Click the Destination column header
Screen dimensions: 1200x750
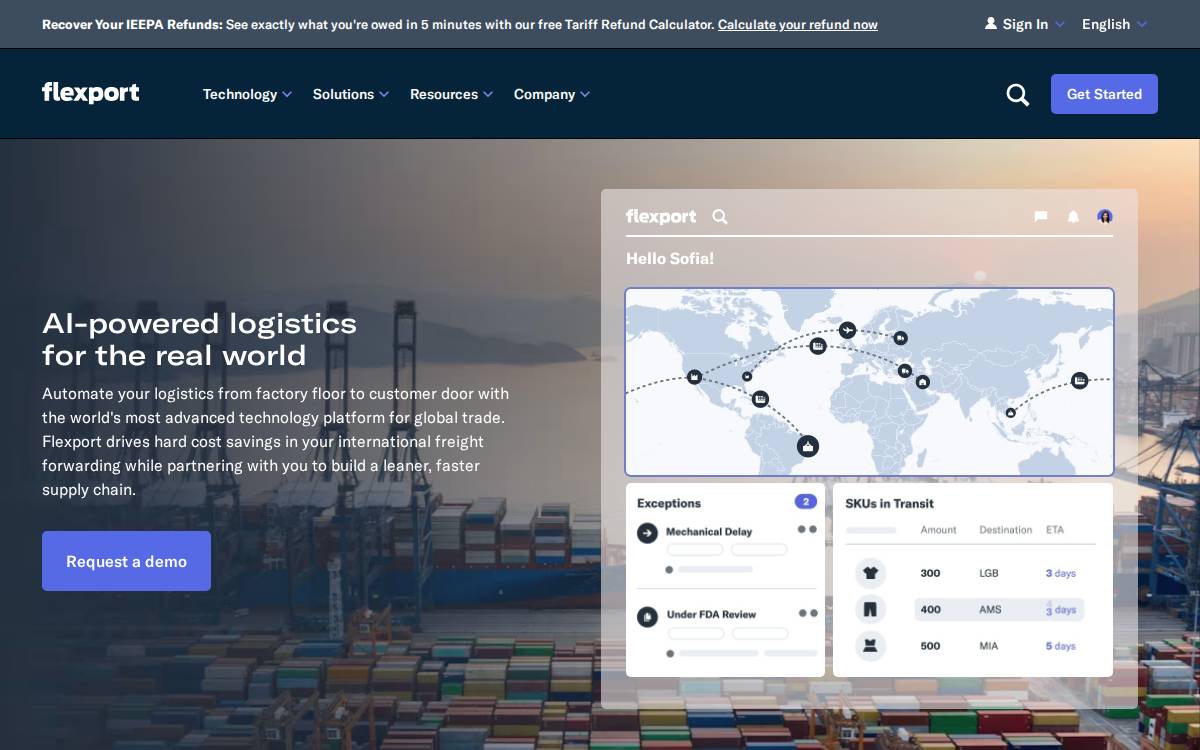[1005, 530]
